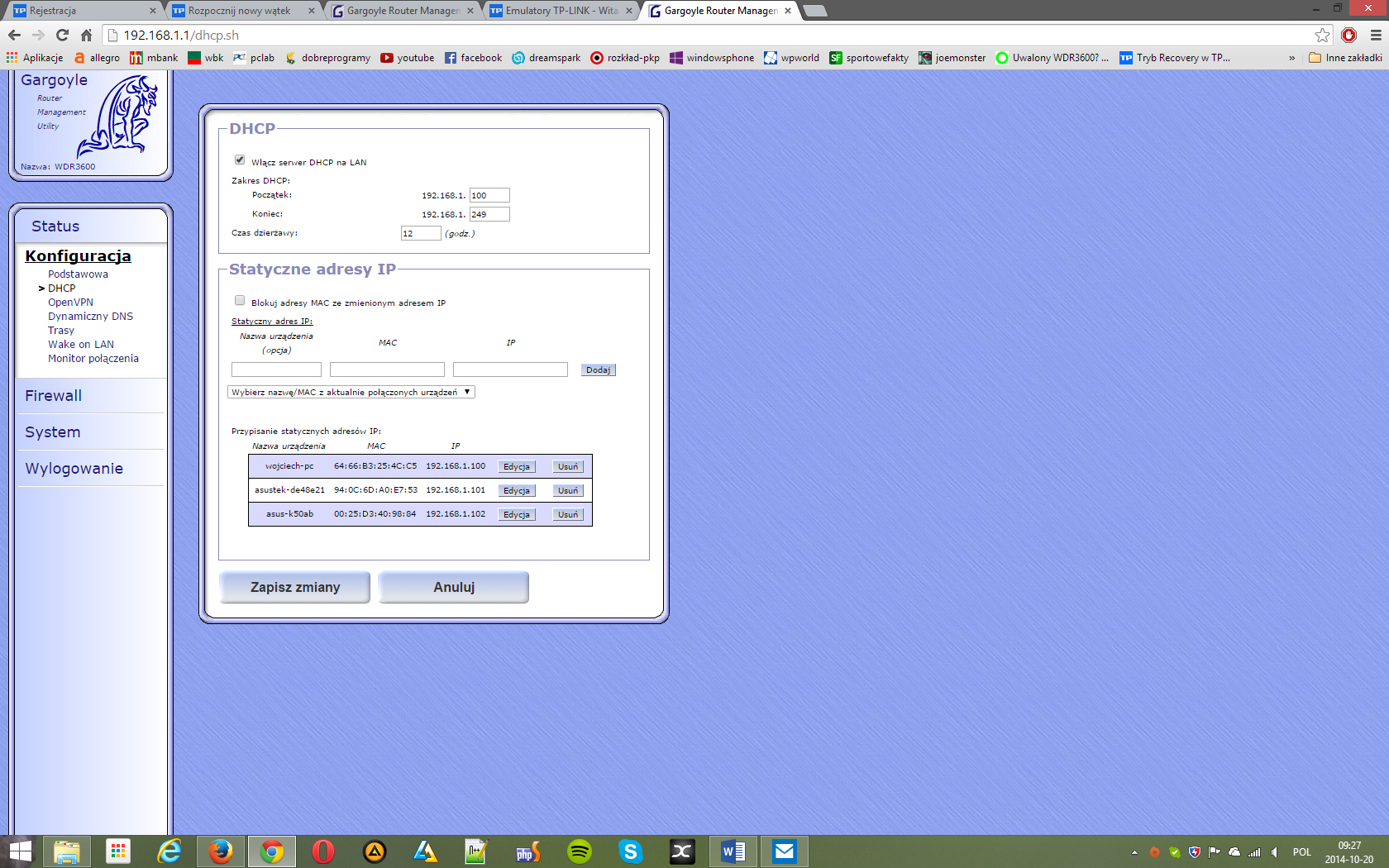Expand connected devices name/MAC dropdown
The width and height of the screenshot is (1389, 868).
[x=351, y=392]
